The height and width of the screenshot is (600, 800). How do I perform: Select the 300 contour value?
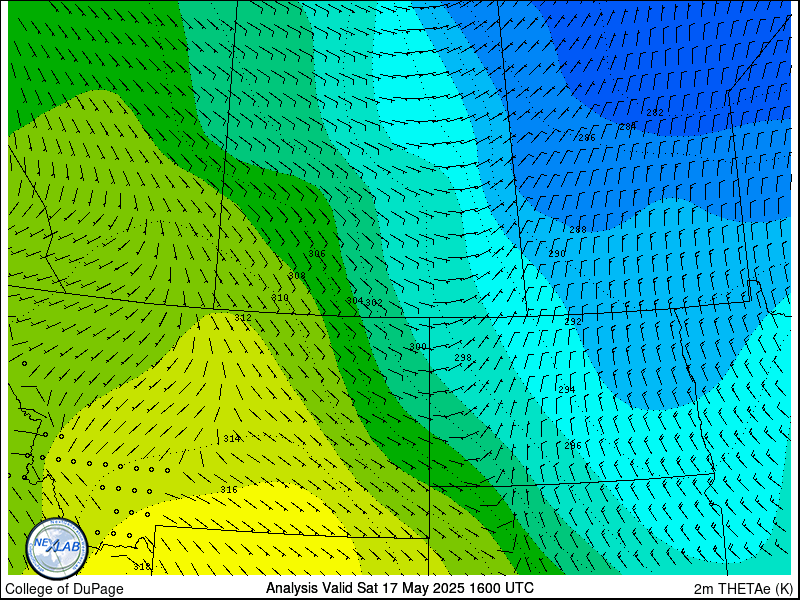417,347
